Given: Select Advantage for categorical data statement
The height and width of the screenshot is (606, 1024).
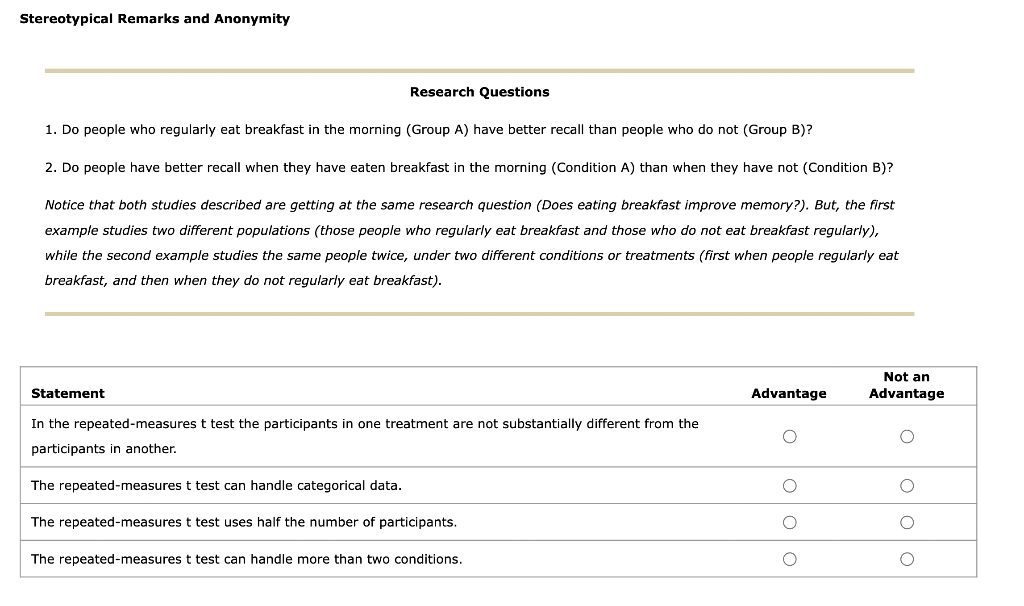Looking at the screenshot, I should [x=789, y=485].
